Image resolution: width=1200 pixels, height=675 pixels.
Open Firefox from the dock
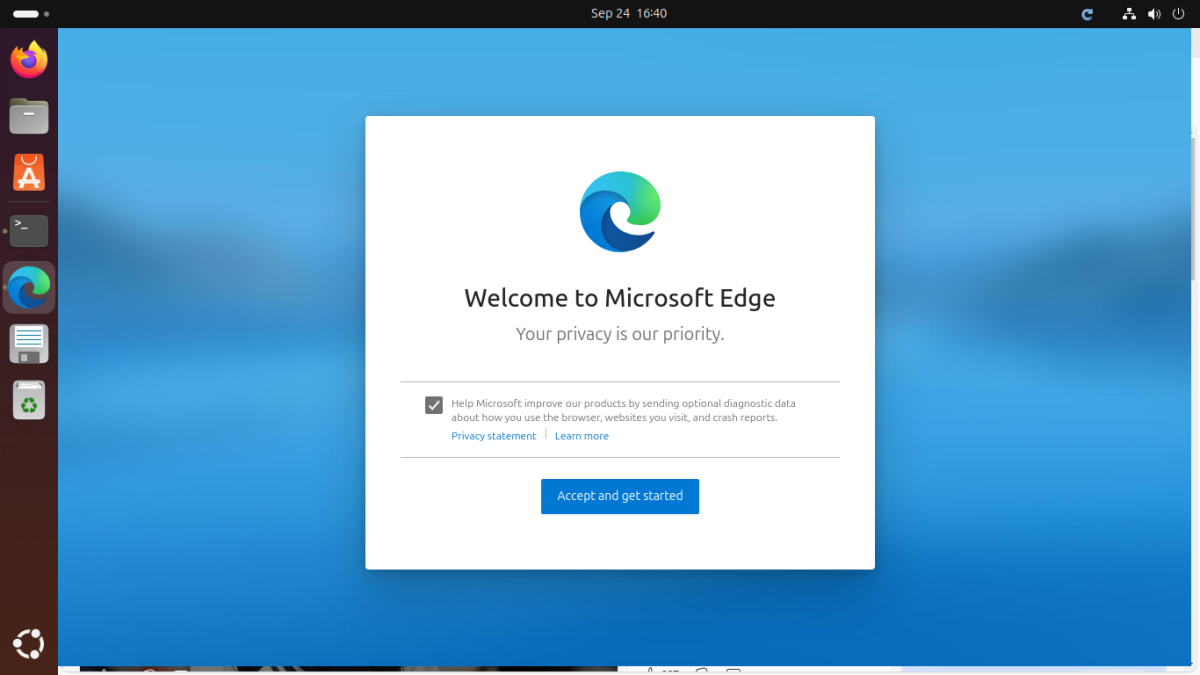point(29,60)
